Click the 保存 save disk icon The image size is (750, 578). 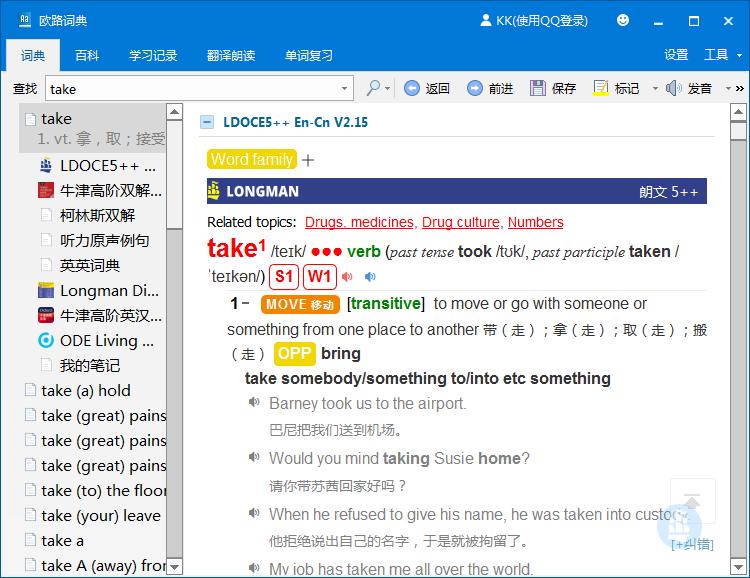[x=538, y=88]
